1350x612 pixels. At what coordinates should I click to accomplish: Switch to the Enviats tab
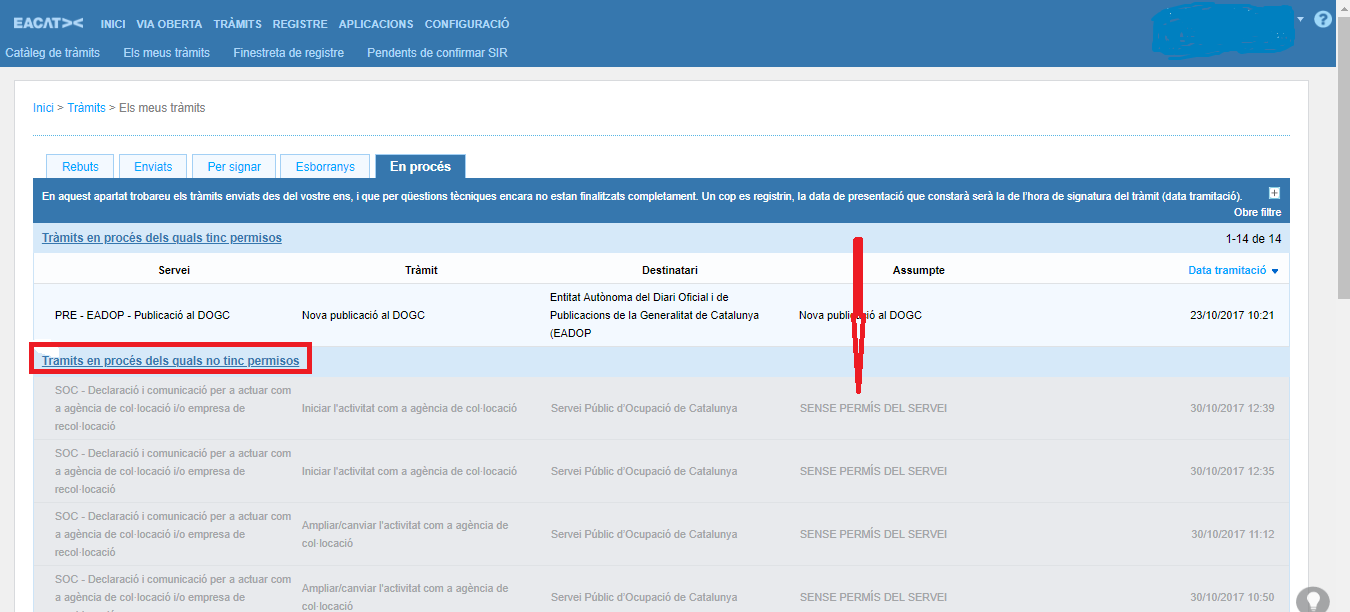pyautogui.click(x=152, y=167)
